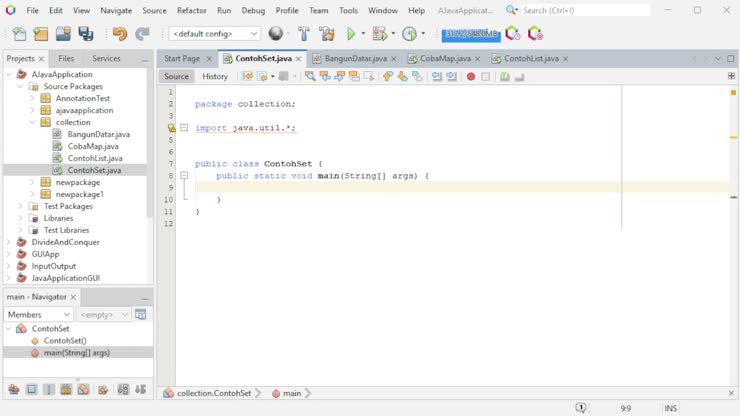Click the New File toolbar icon
This screenshot has width=740, height=416.
(19, 34)
